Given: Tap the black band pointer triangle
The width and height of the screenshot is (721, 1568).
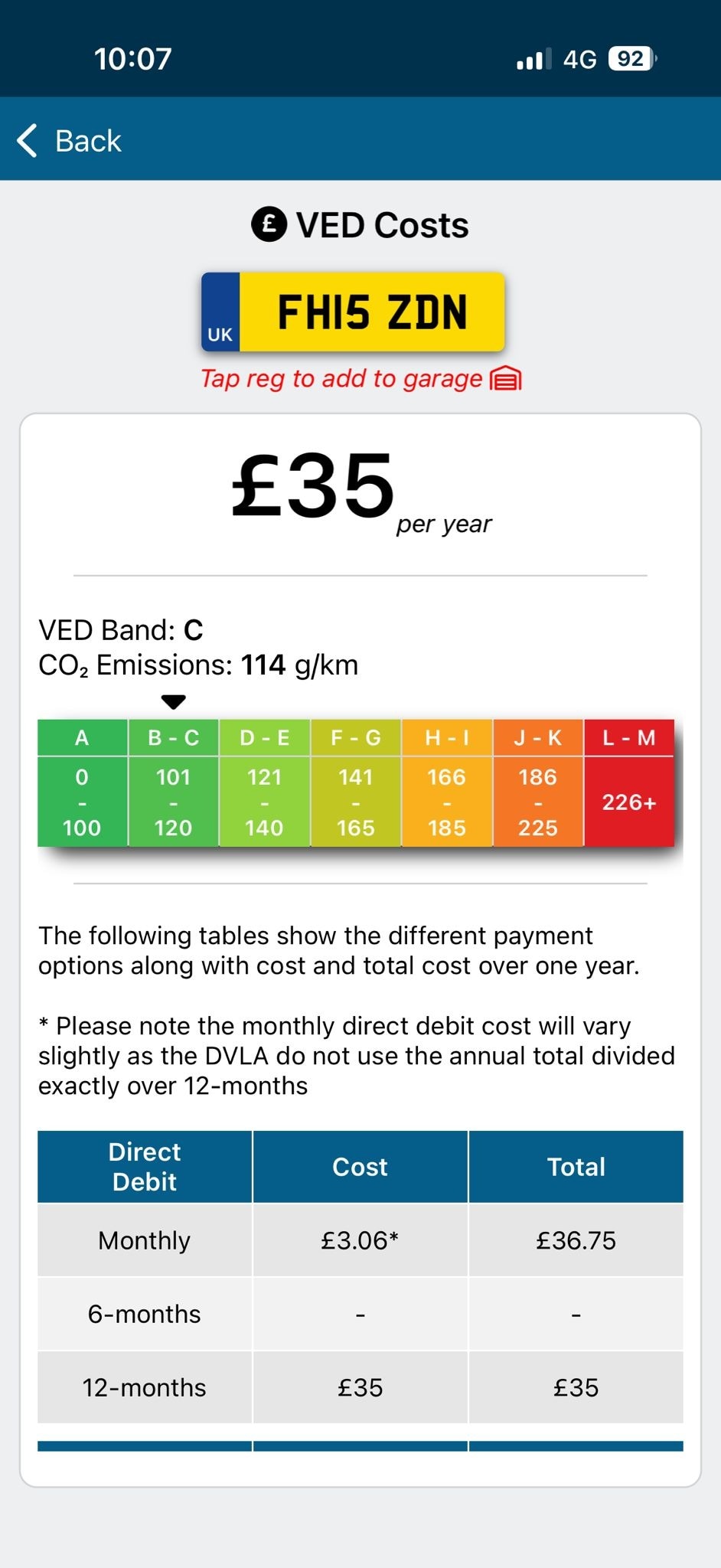Looking at the screenshot, I should tap(174, 701).
